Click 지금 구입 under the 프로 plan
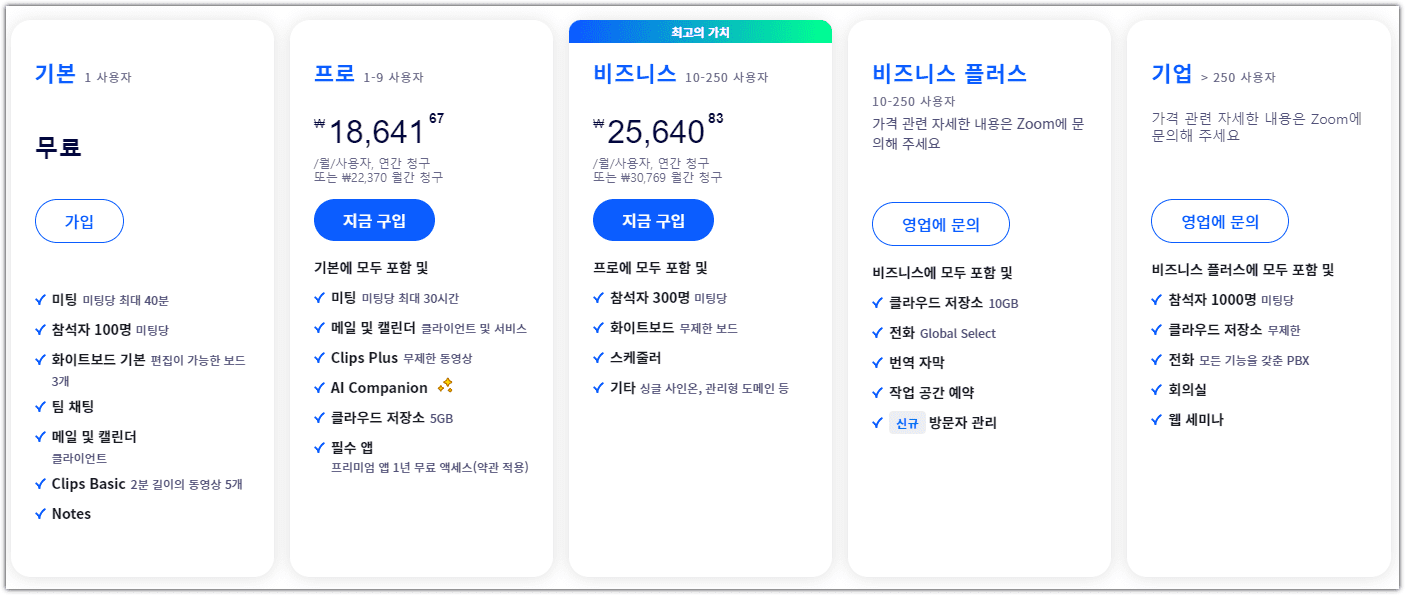This screenshot has width=1405, height=595. pyautogui.click(x=374, y=220)
